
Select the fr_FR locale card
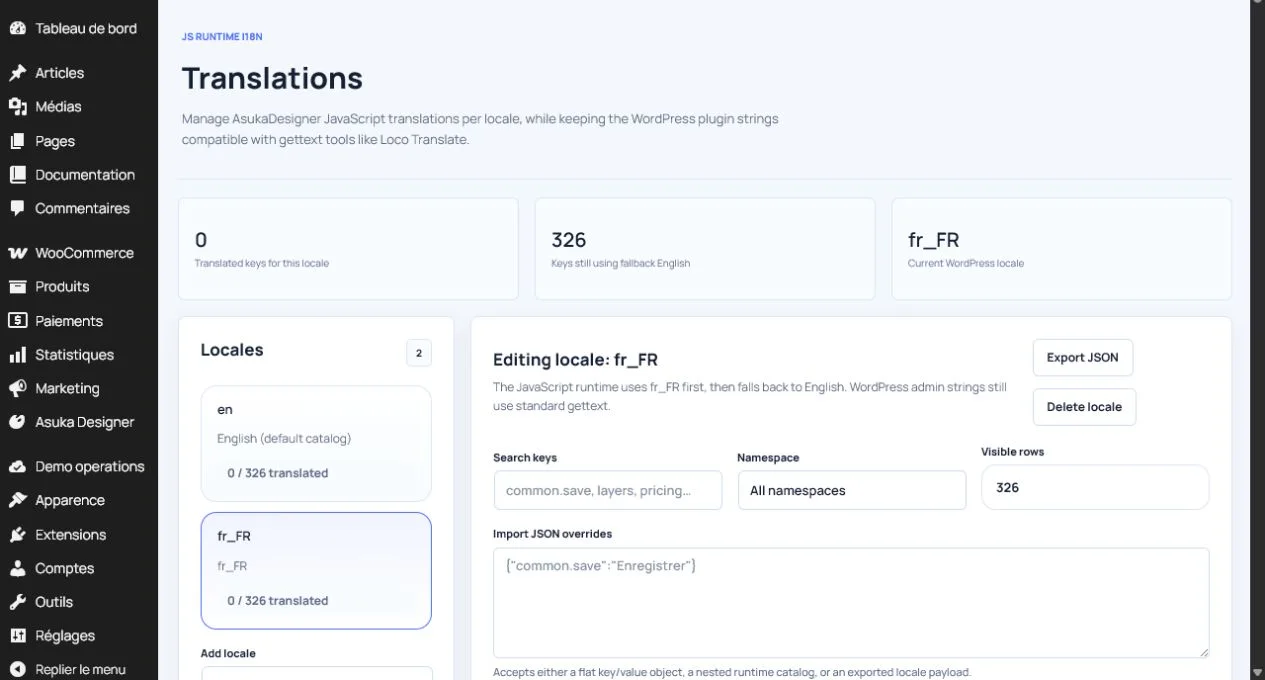click(316, 570)
